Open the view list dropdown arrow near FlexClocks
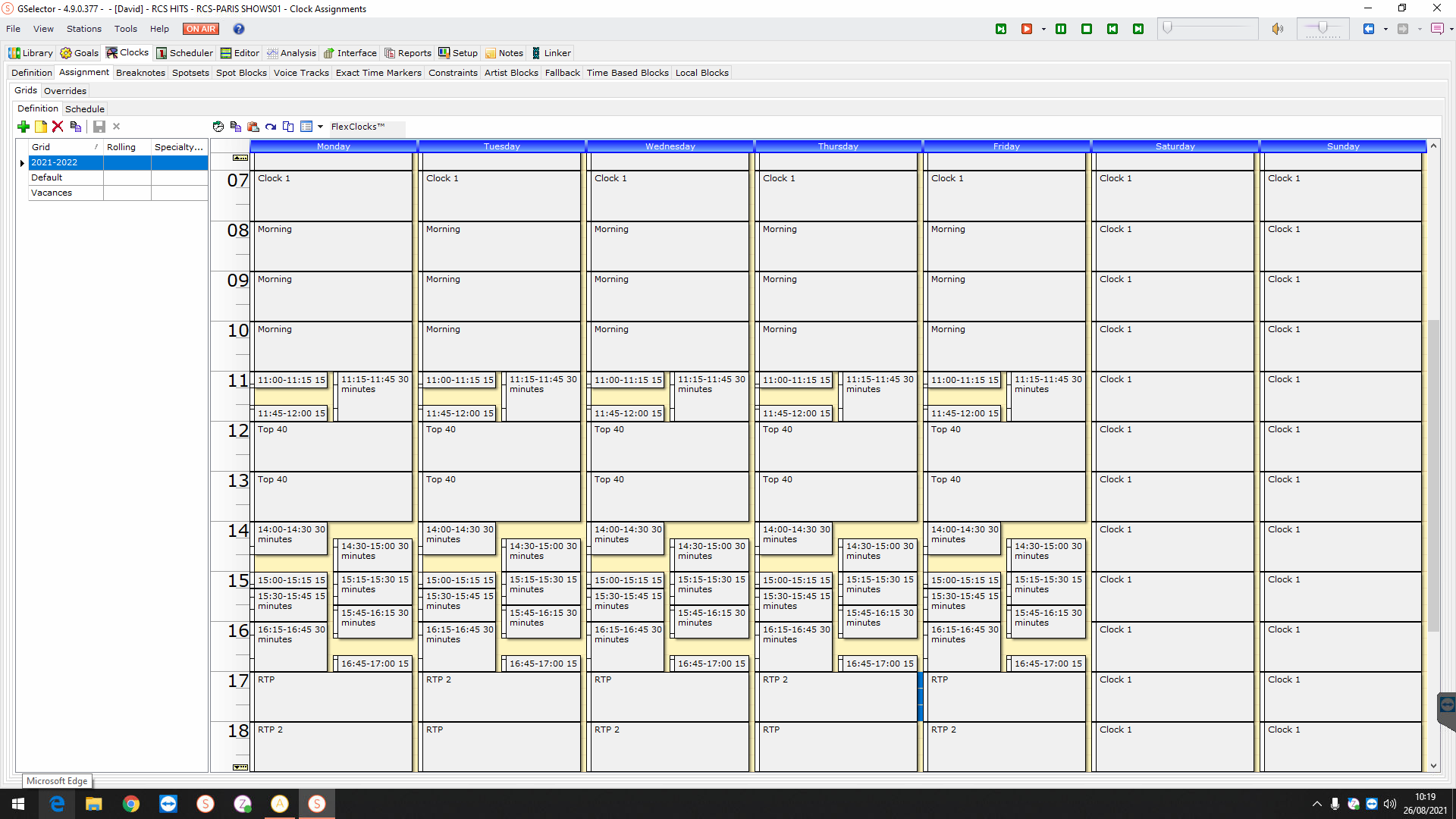The width and height of the screenshot is (1456, 819). click(x=320, y=127)
